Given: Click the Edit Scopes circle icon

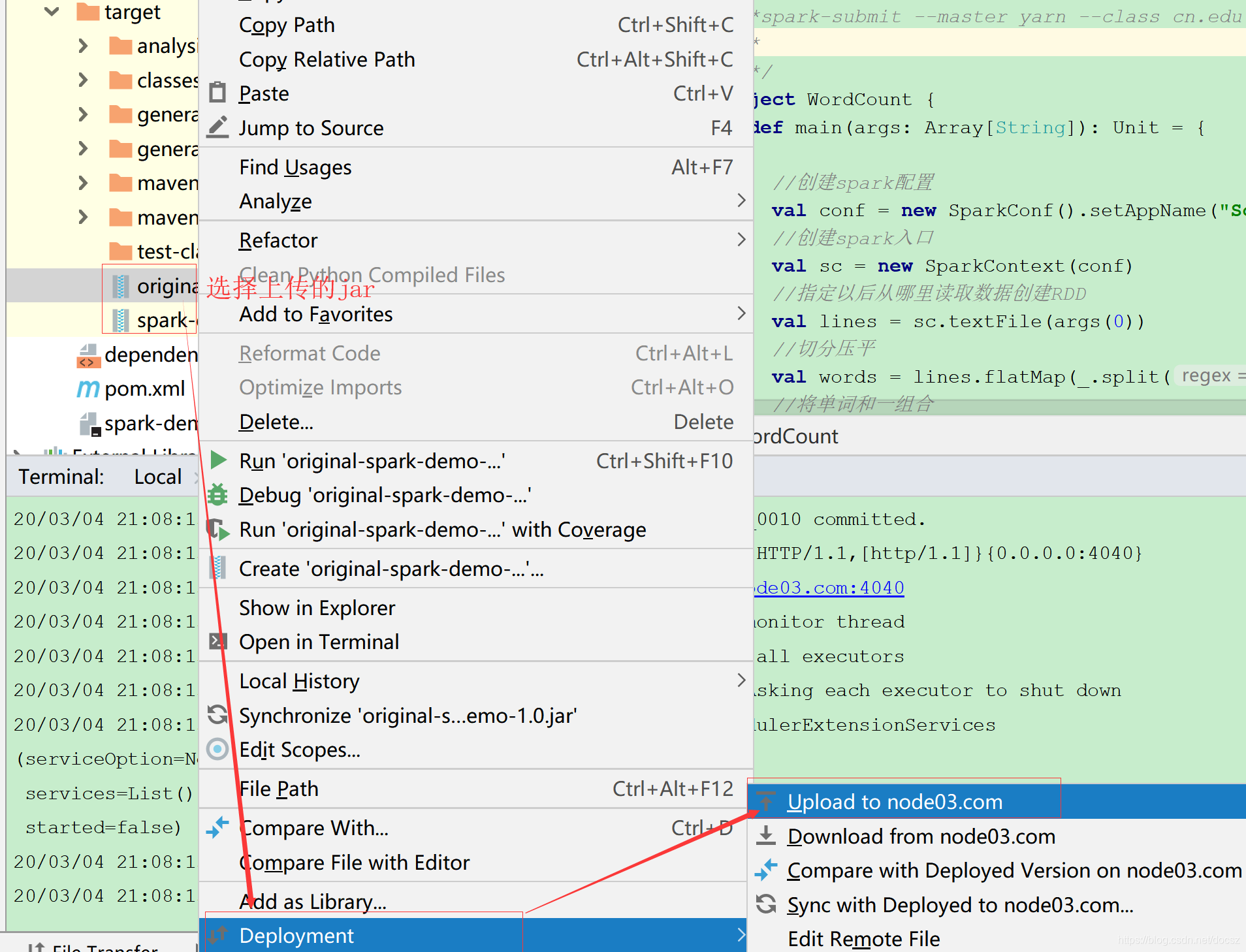Looking at the screenshot, I should click(217, 749).
